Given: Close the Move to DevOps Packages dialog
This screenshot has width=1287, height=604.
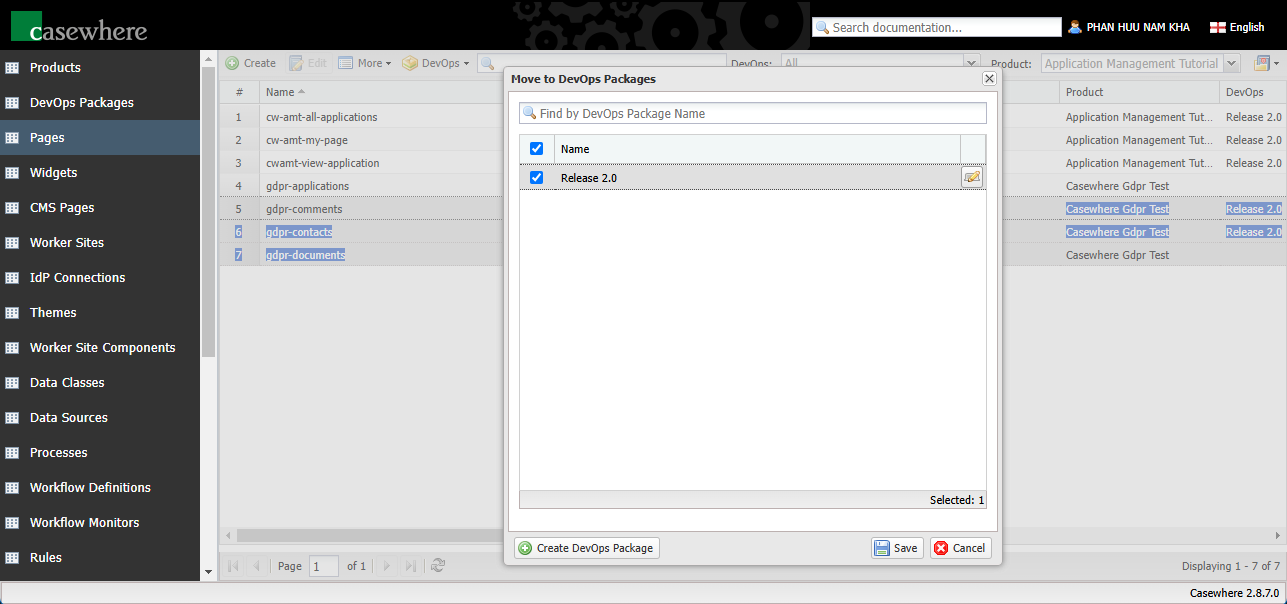Looking at the screenshot, I should (989, 78).
